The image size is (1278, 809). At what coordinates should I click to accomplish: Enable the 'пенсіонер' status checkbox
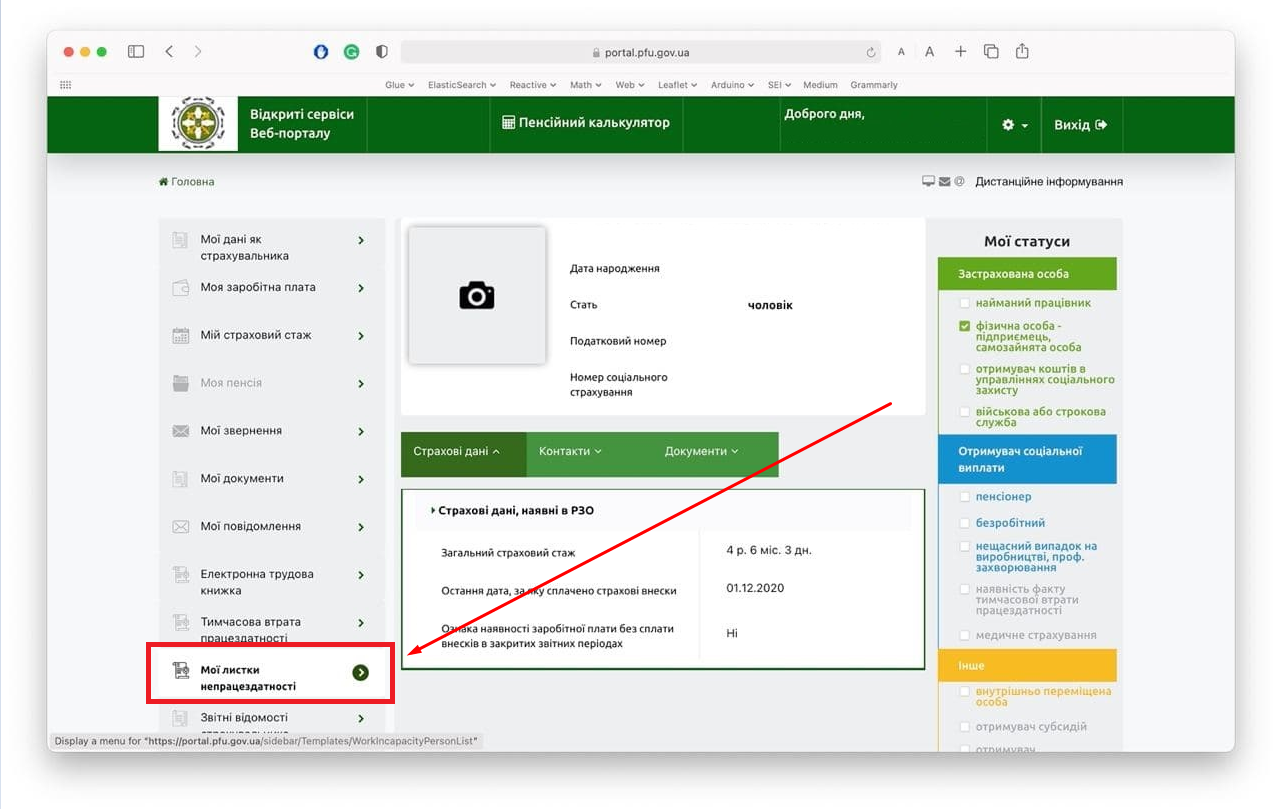(964, 497)
